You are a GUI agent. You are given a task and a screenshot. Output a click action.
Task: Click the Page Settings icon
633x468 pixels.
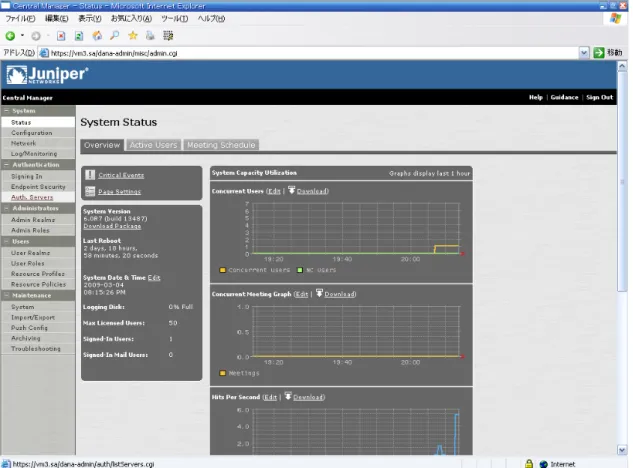click(x=90, y=191)
